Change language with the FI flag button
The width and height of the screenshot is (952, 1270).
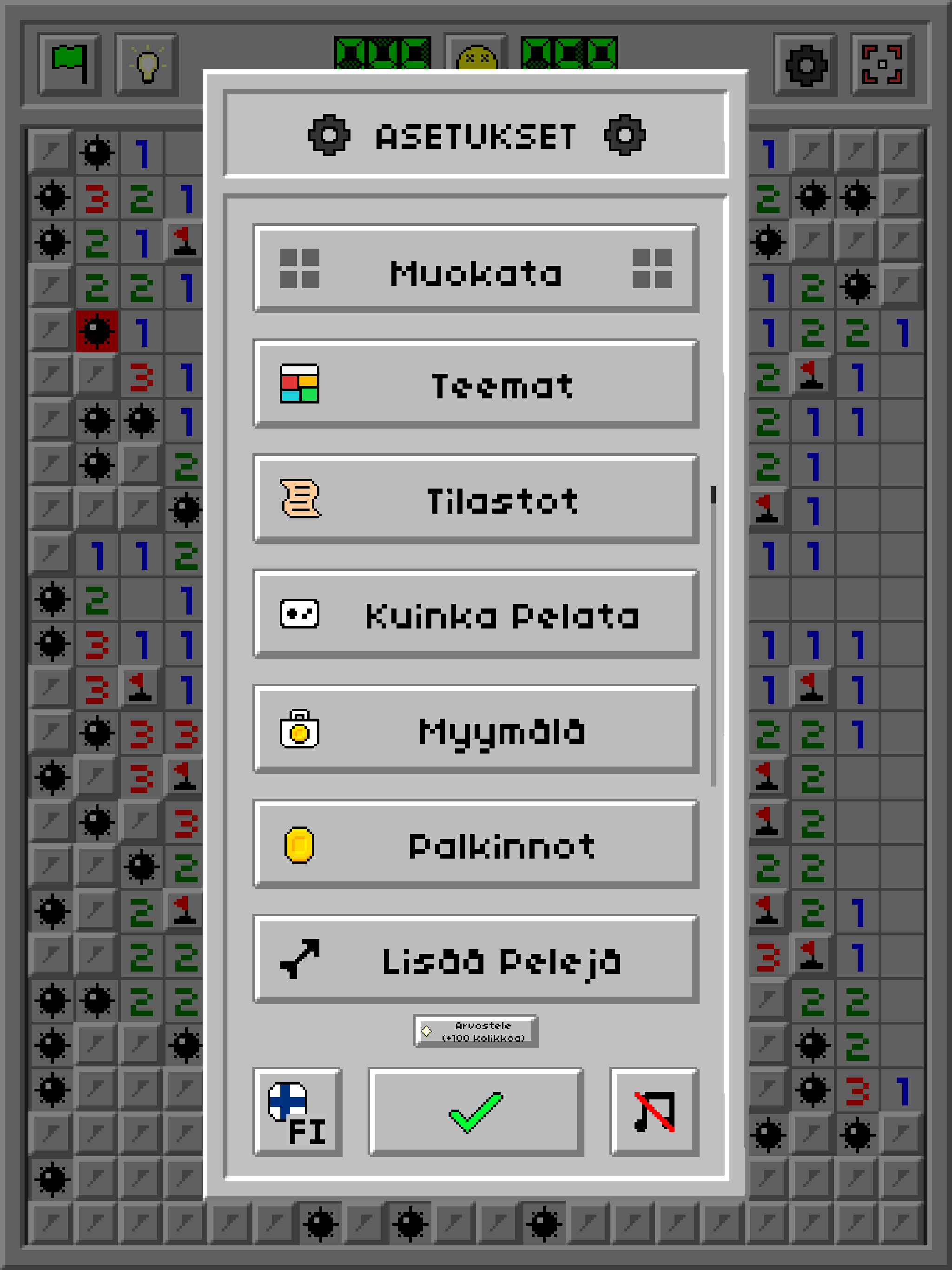click(x=297, y=1112)
